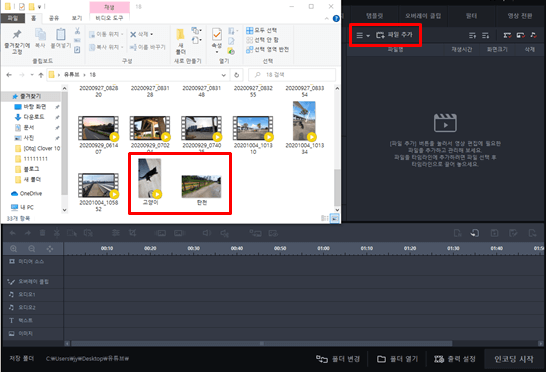
Task: Click 선택 영역 반전 (Invert selection)
Action: point(267,49)
